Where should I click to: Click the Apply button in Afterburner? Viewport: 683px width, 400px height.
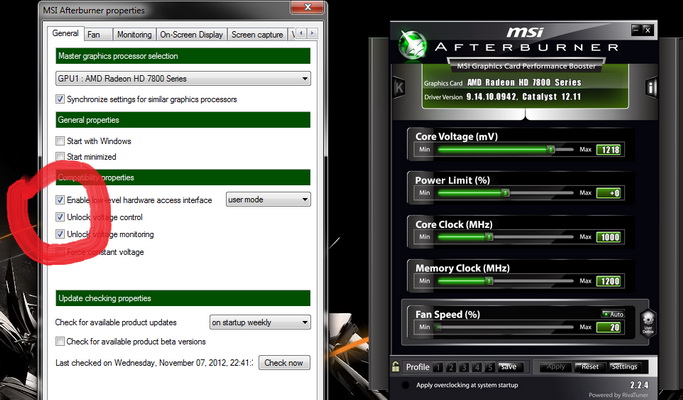(x=555, y=367)
